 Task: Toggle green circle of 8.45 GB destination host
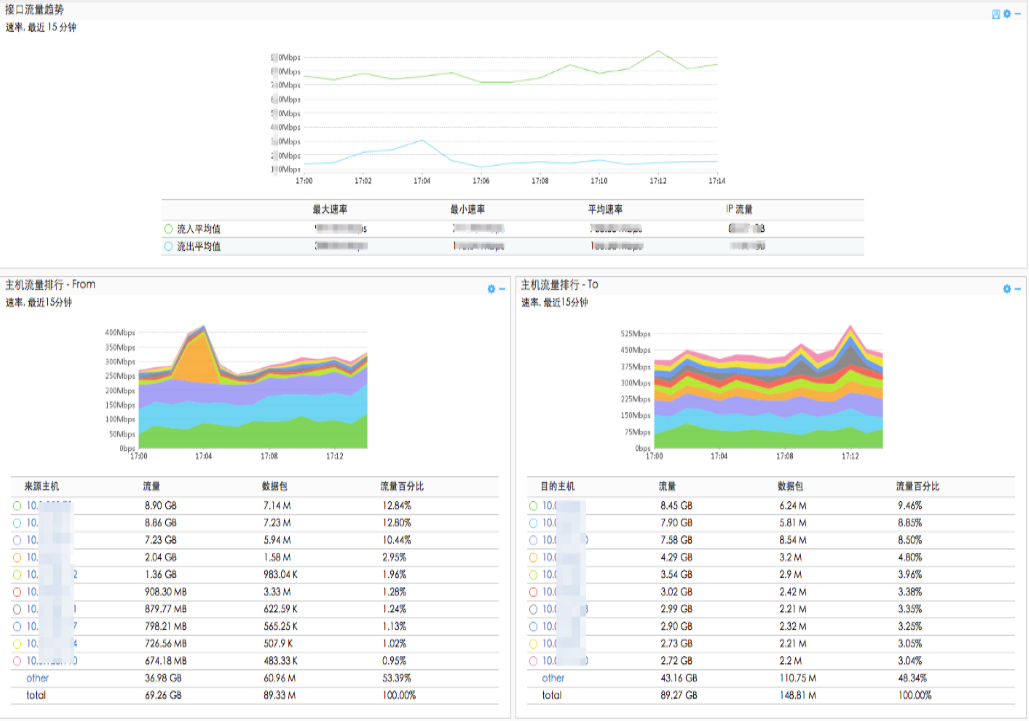[x=533, y=506]
